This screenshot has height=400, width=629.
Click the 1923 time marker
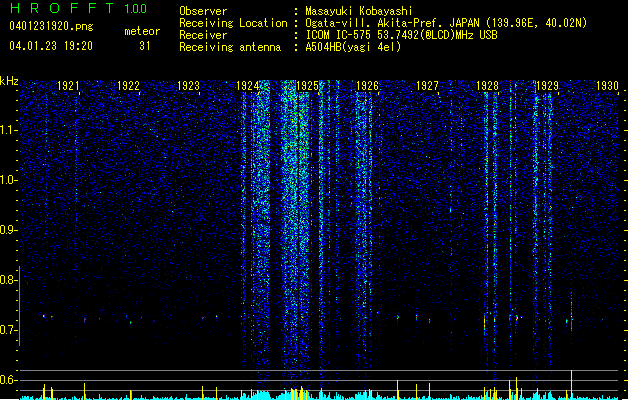tap(188, 86)
